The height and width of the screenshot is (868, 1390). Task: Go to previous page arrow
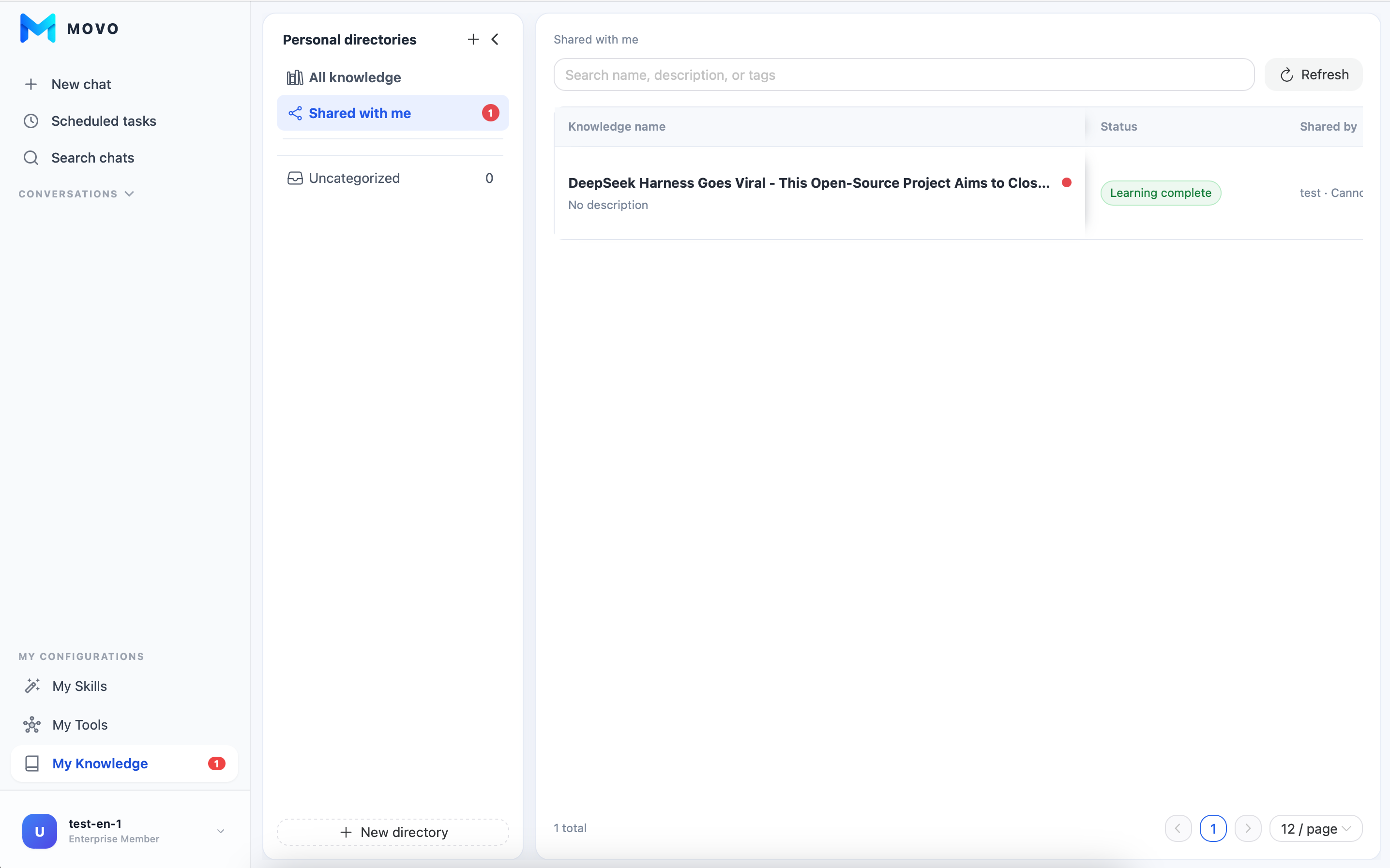pos(1178,828)
